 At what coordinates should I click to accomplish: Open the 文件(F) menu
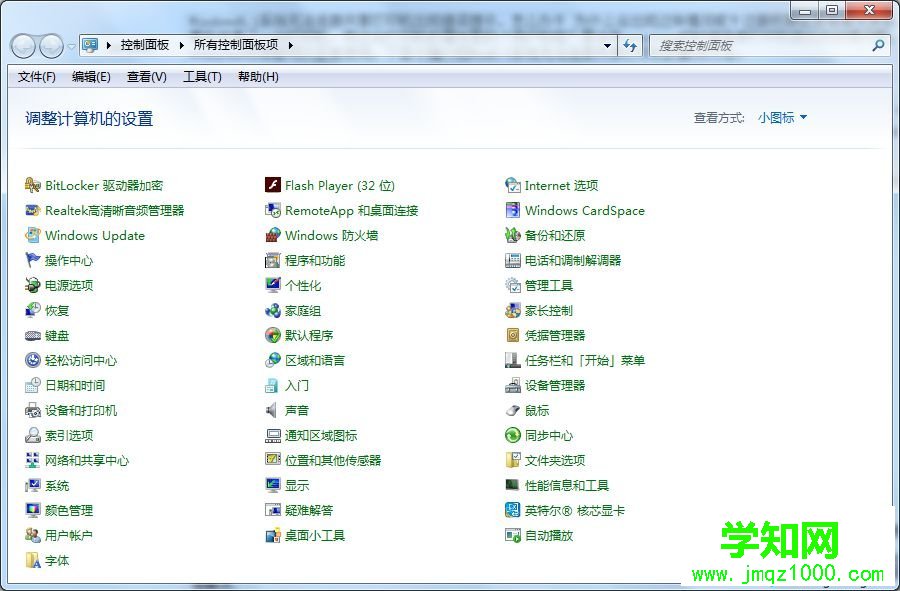(x=36, y=77)
